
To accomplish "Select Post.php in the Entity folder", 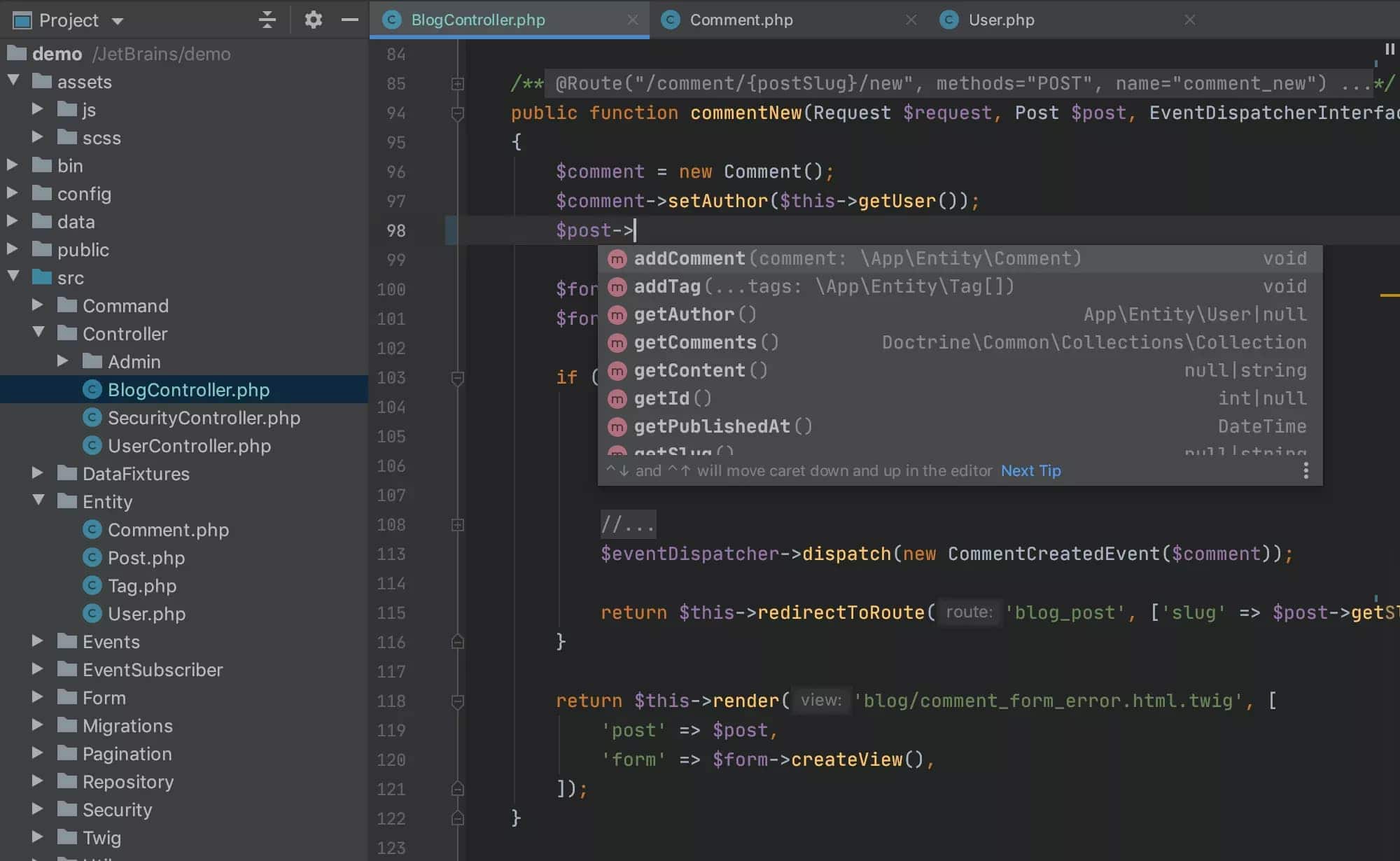I will (x=146, y=557).
